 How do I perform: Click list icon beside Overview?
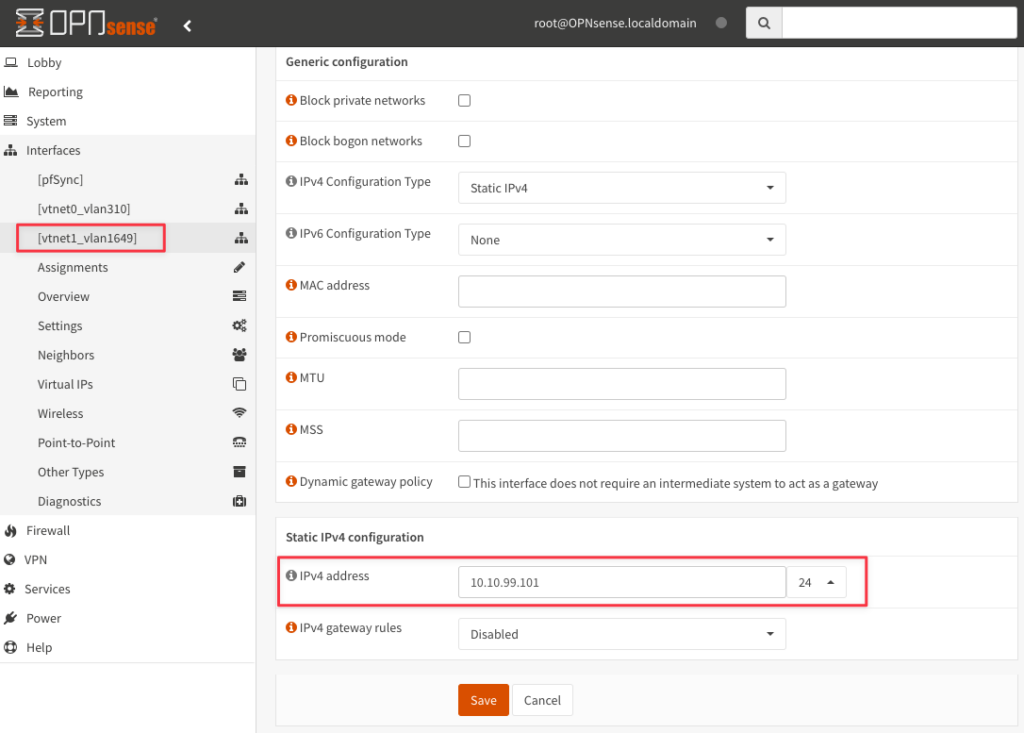240,296
